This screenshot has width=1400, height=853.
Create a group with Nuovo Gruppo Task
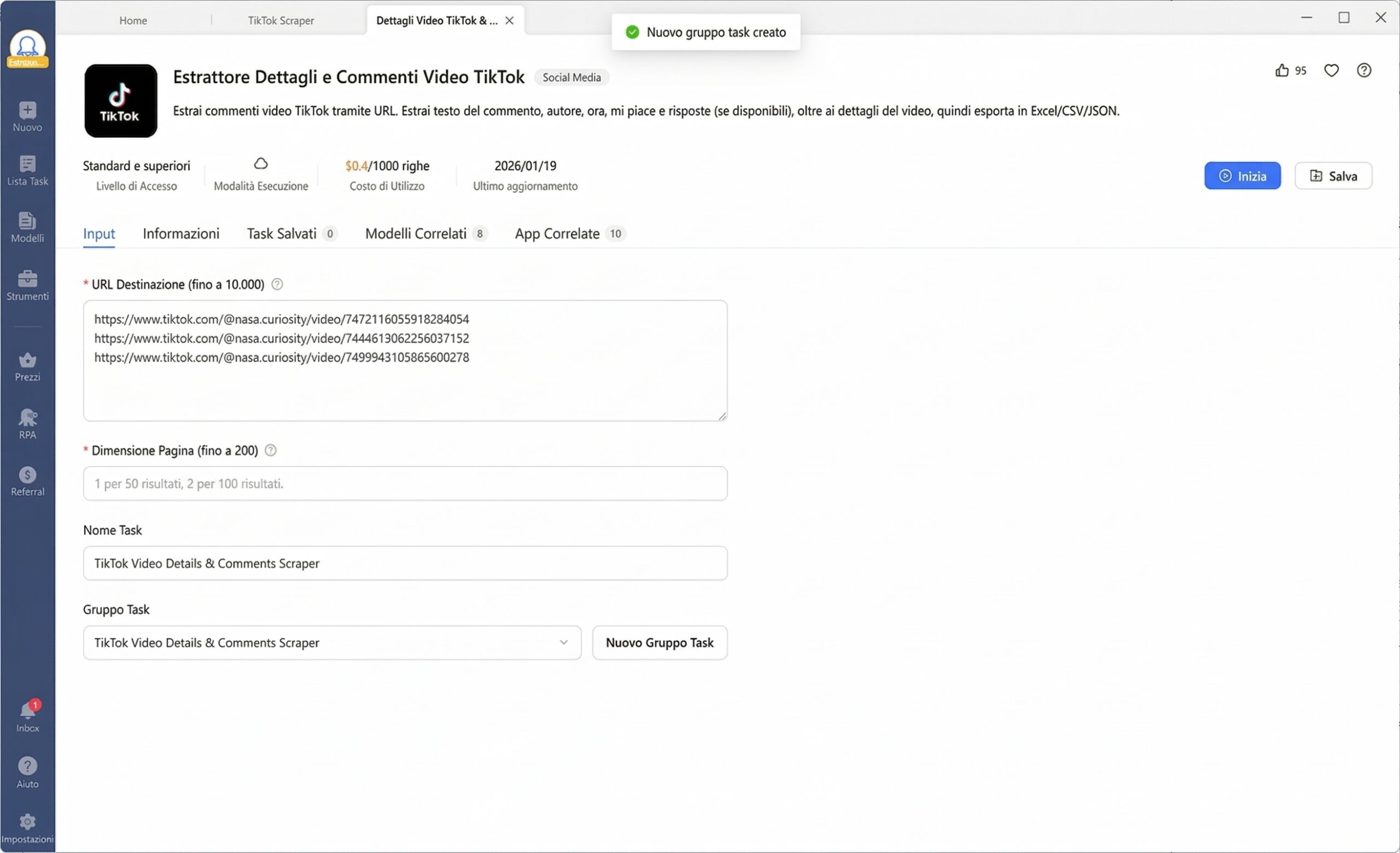click(x=659, y=642)
